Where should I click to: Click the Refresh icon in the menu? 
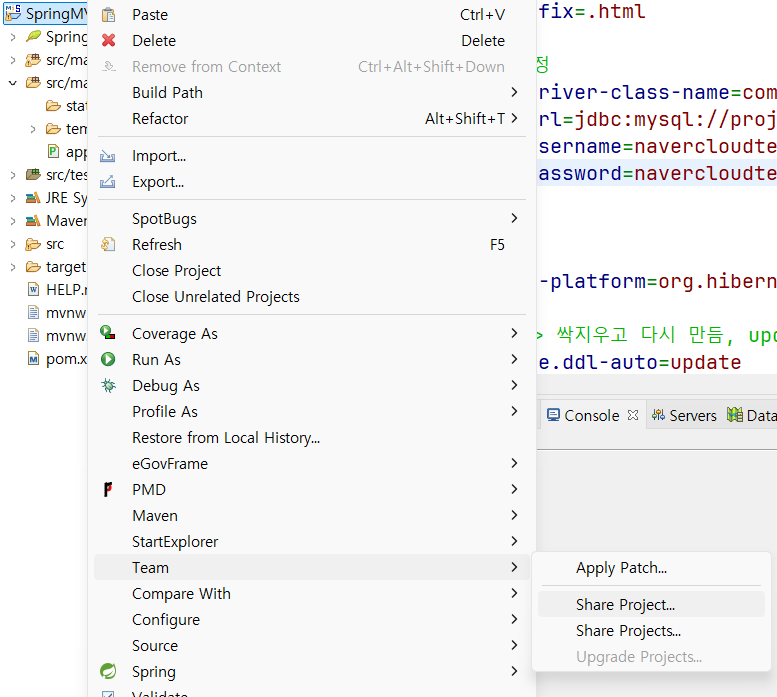(108, 244)
